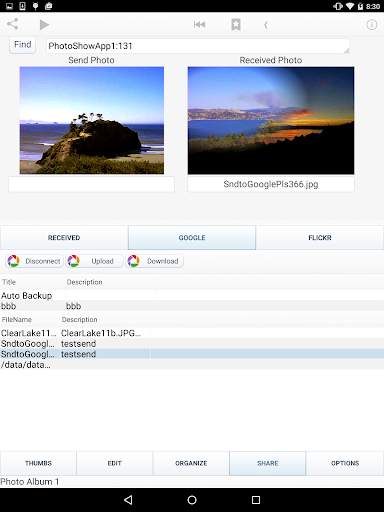
Task: Tap the battery status icon
Action: click(360, 6)
